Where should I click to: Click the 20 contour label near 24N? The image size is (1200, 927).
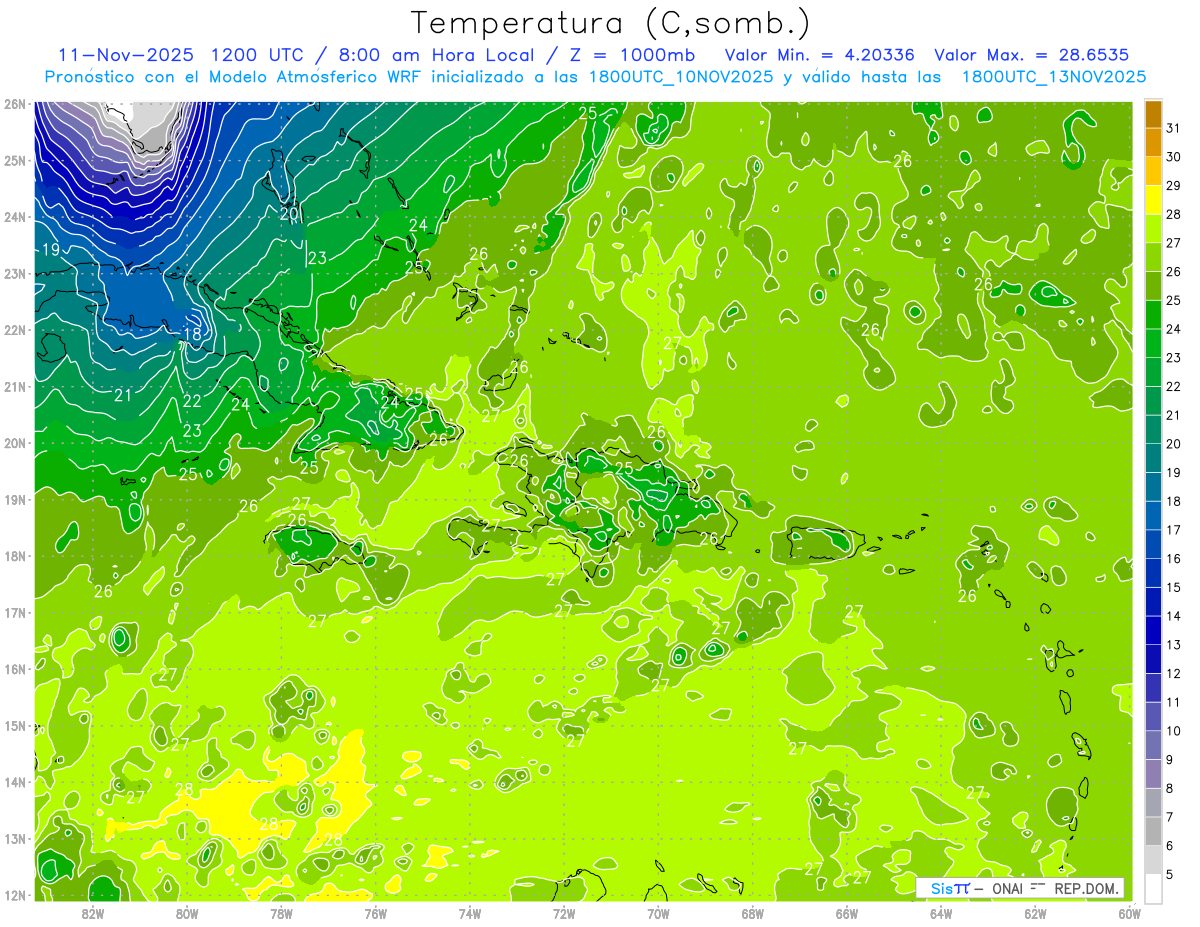click(x=290, y=213)
